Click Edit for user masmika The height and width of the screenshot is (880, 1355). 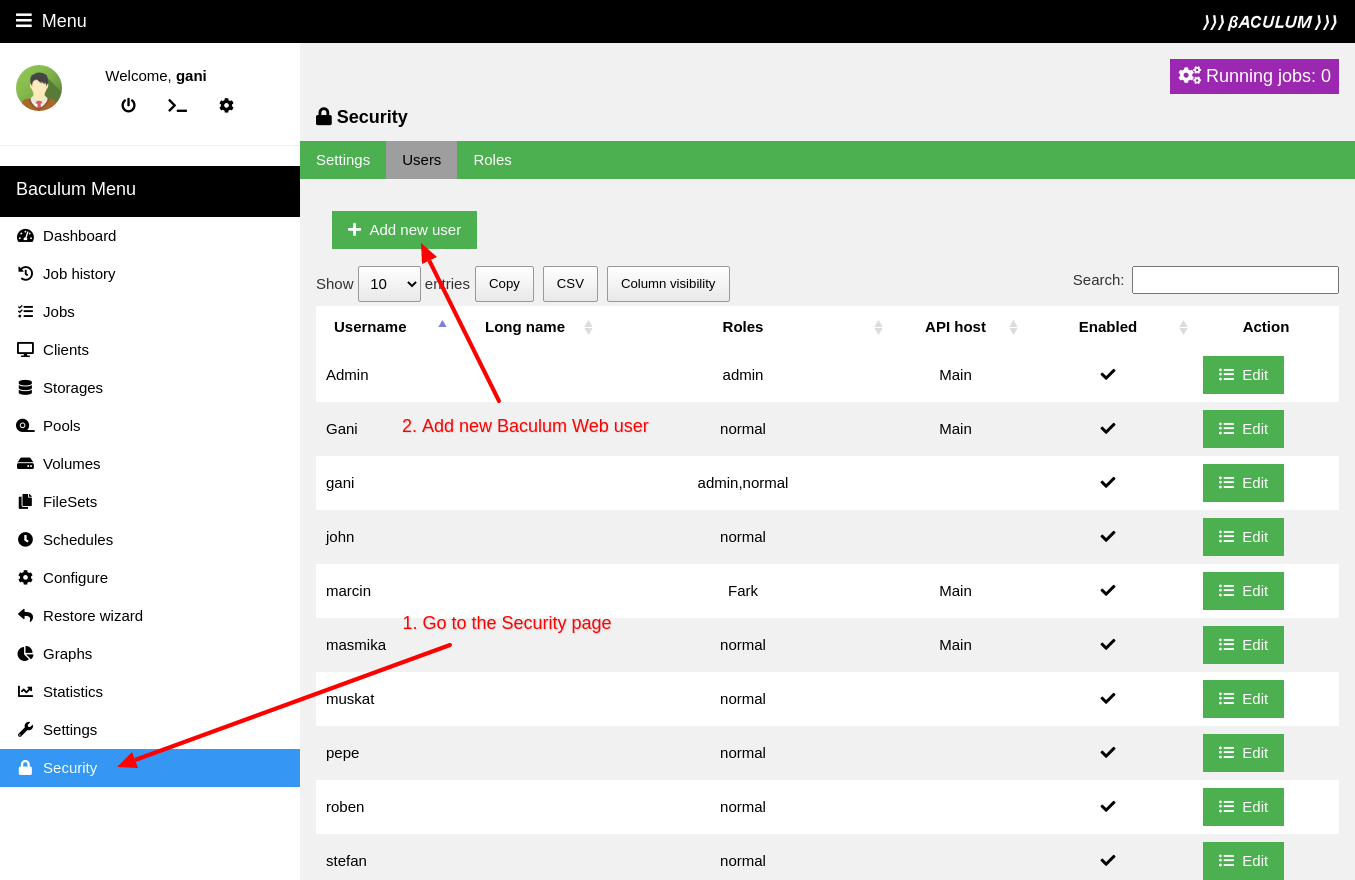click(x=1243, y=645)
